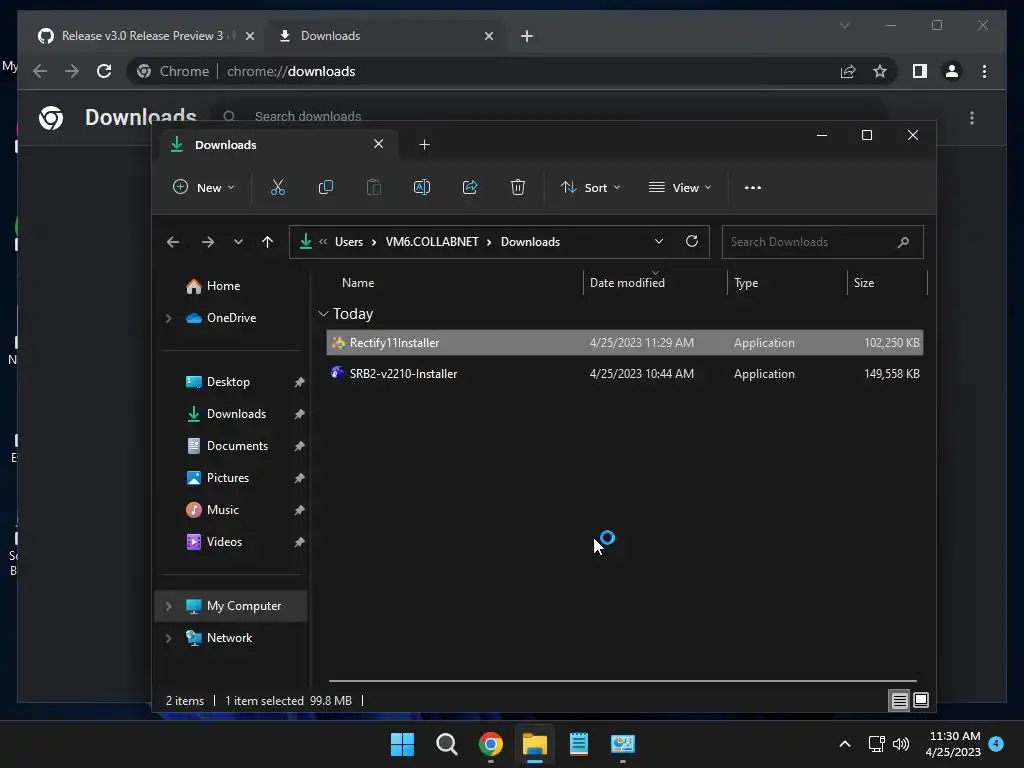Sort by Type column header
Viewport: 1024px width, 768px height.
[746, 283]
